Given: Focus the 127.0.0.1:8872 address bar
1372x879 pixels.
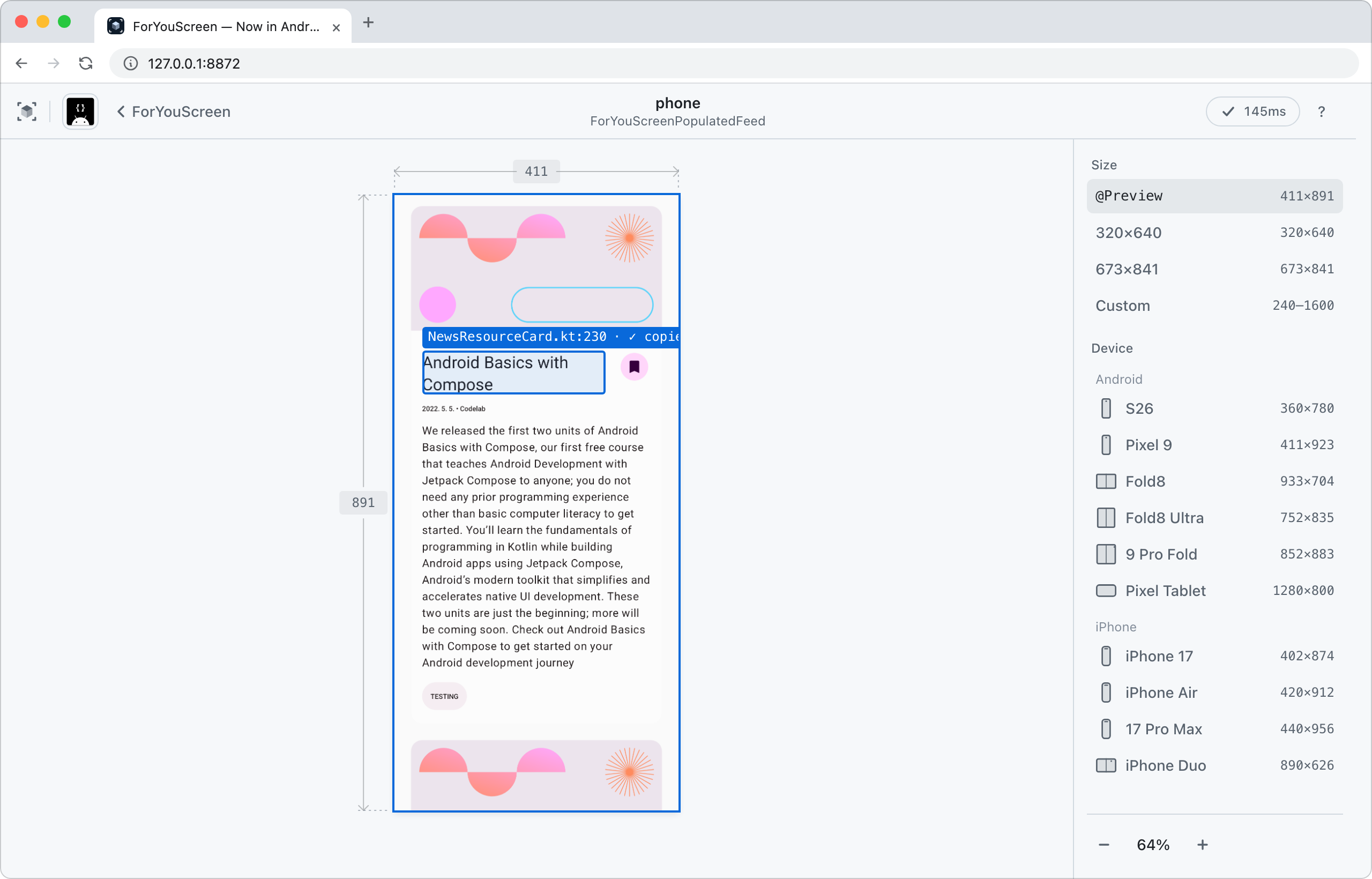Looking at the screenshot, I should pos(733,63).
